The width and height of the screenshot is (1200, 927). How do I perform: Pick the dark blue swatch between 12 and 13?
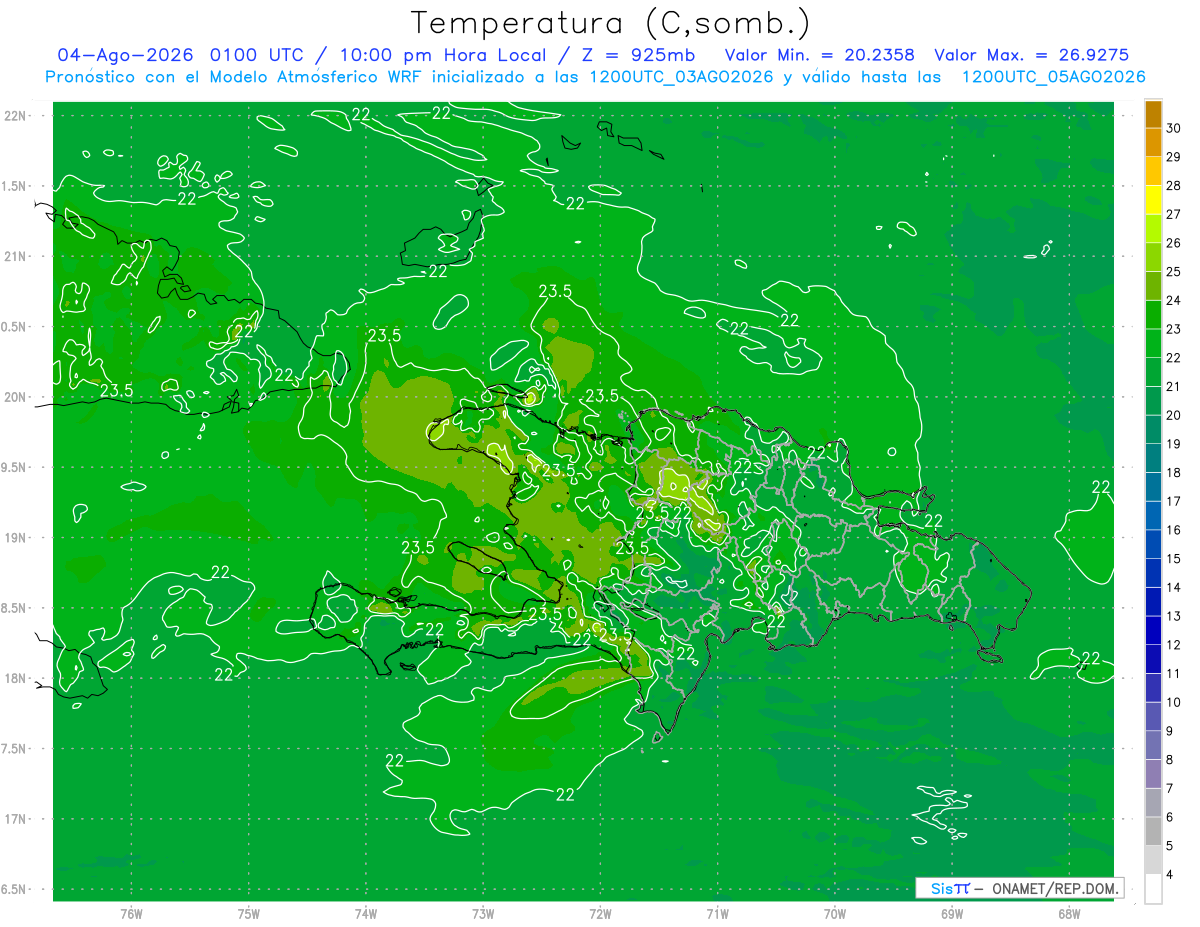(1153, 630)
